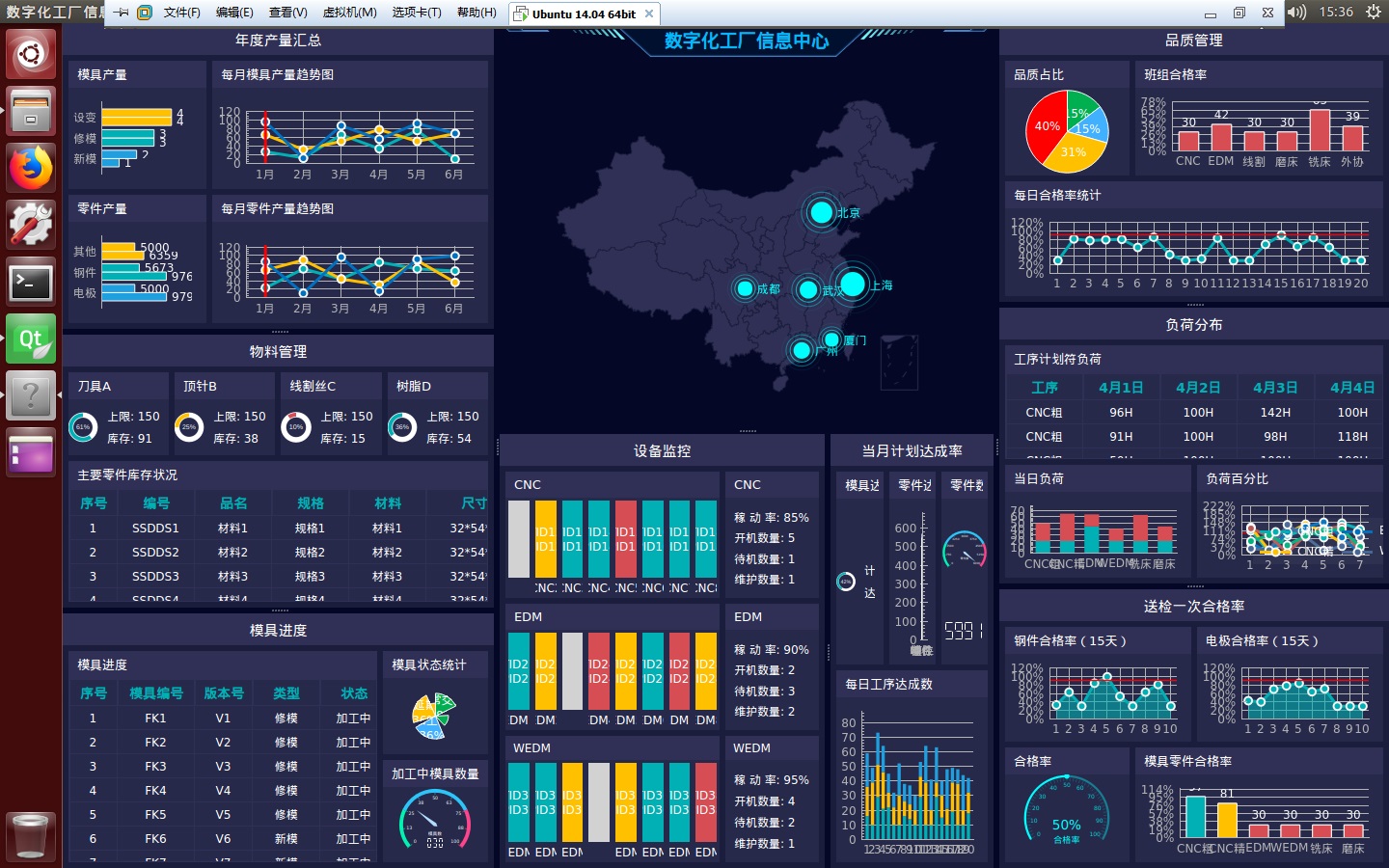Open the Files manager in the dock
This screenshot has height=868, width=1389.
point(31,111)
